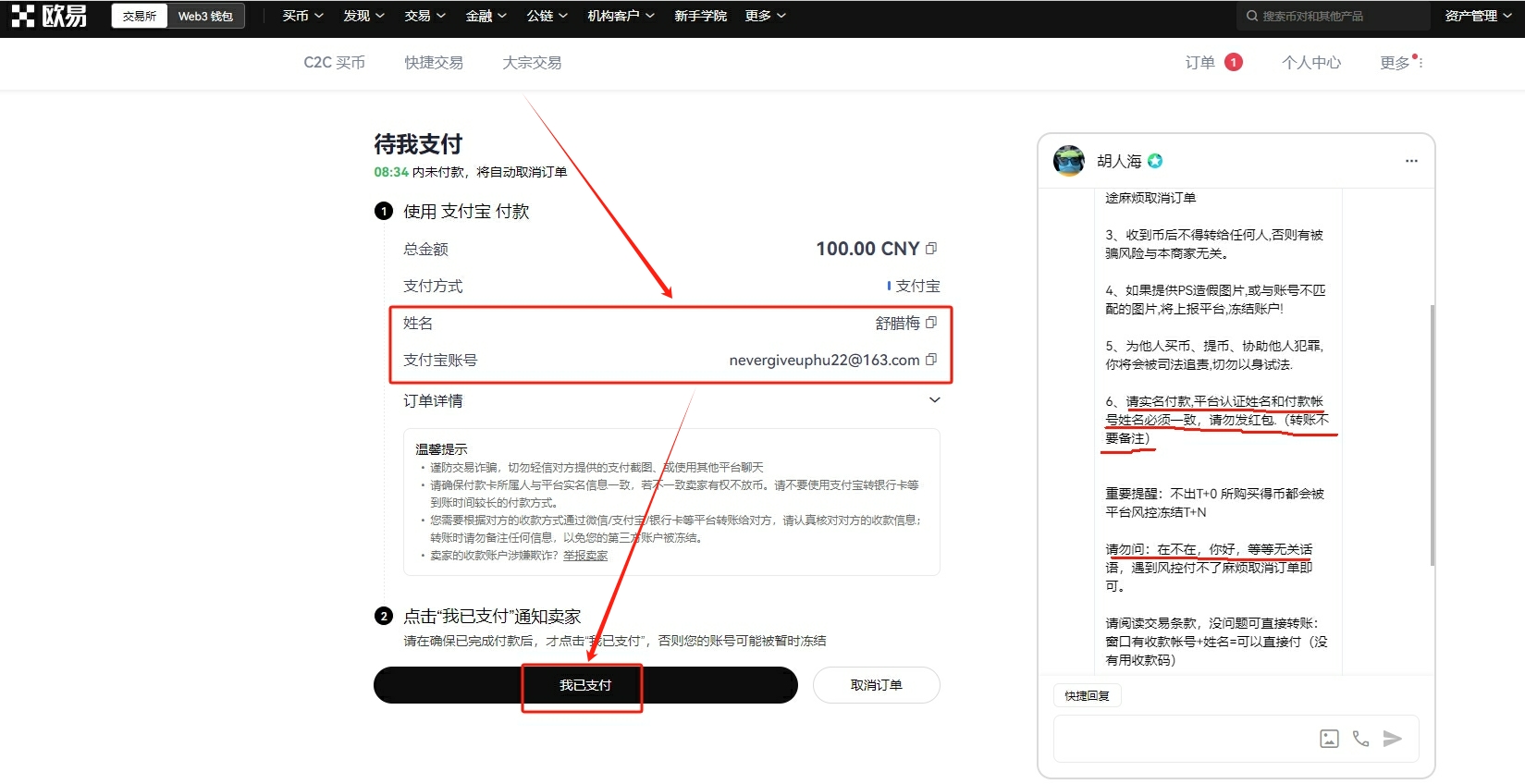The image size is (1525, 784).
Task: Select the C2C 买币 tab
Action: point(335,62)
